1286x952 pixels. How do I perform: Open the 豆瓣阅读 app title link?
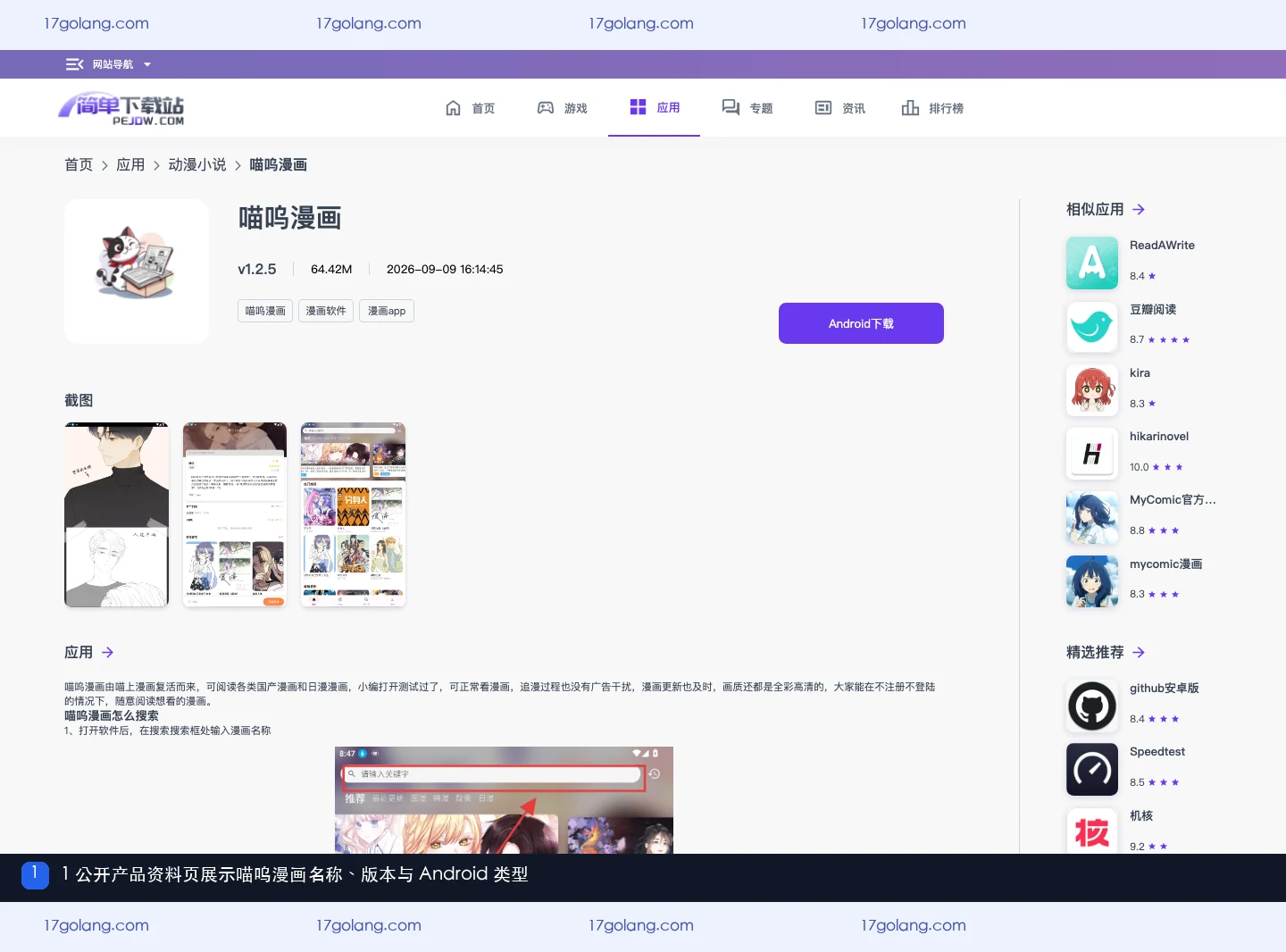click(x=1153, y=309)
